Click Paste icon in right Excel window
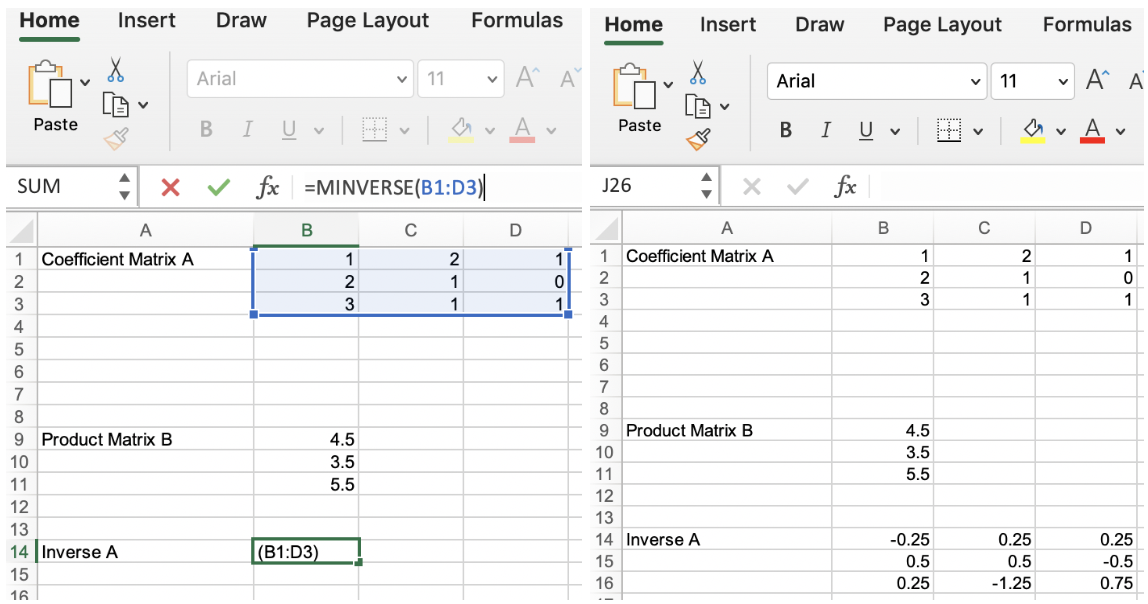The image size is (1148, 604). tap(634, 87)
